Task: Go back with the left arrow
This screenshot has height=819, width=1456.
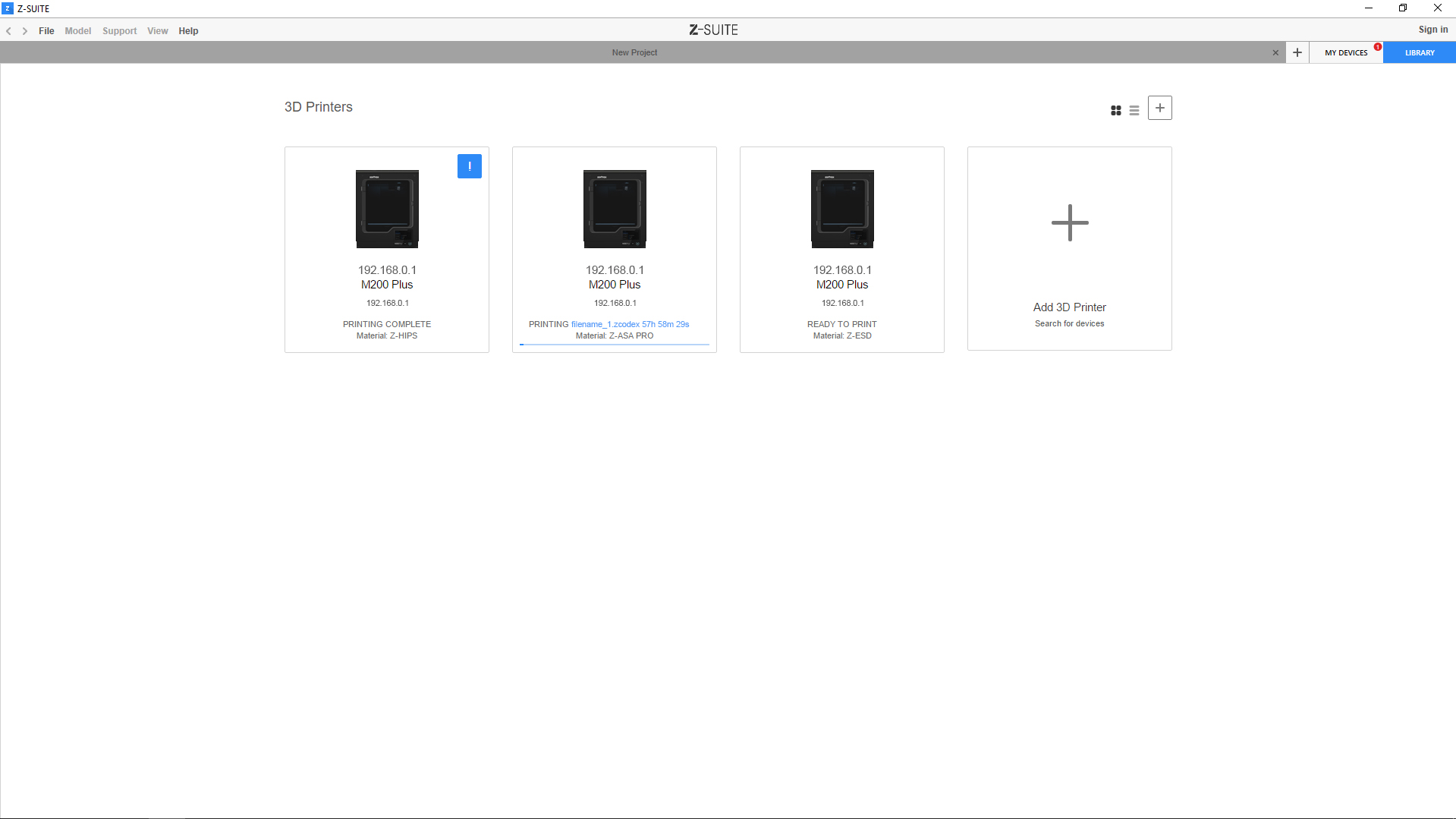Action: [9, 31]
